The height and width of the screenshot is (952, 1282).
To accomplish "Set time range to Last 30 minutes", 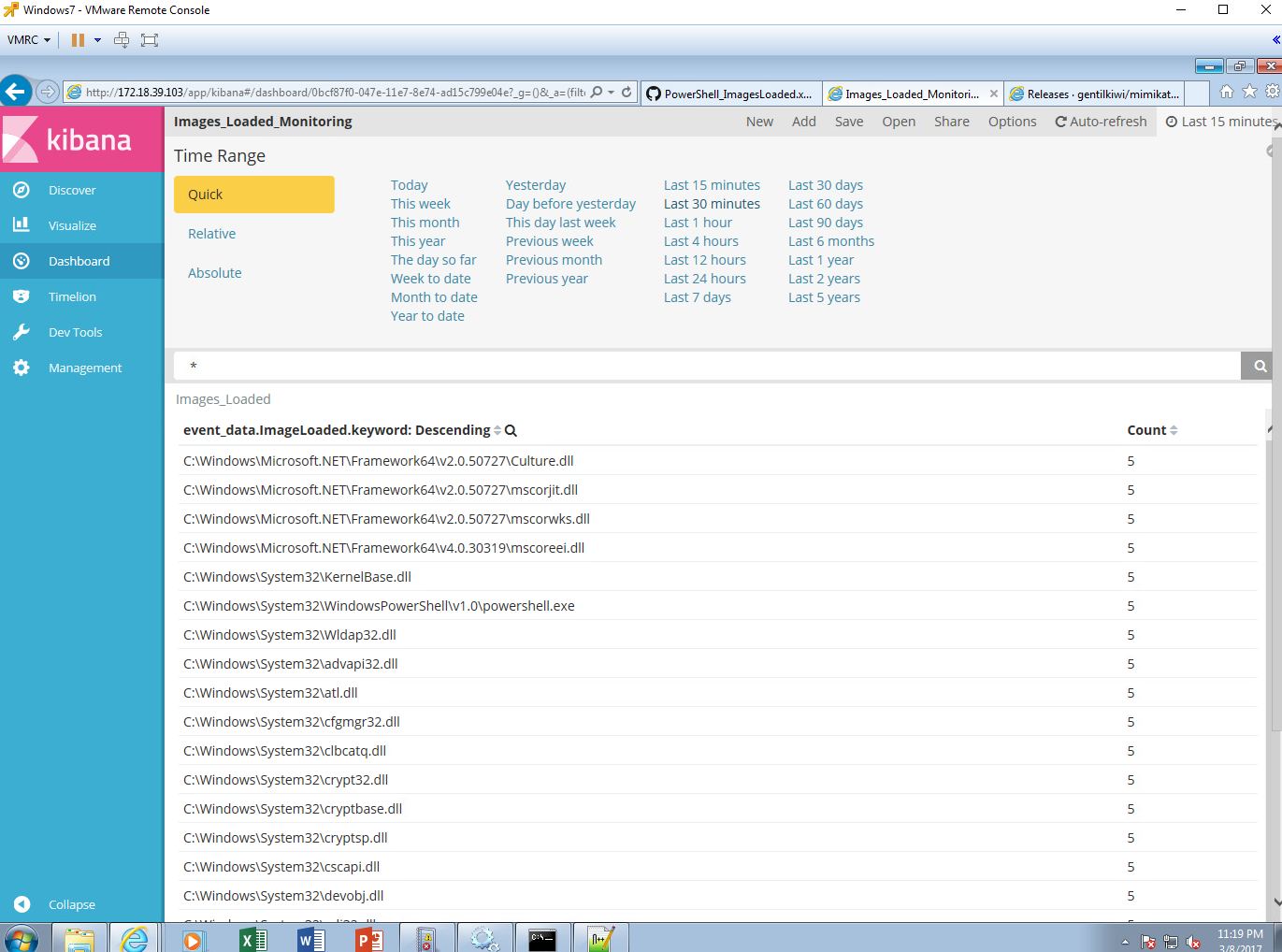I will click(x=712, y=204).
